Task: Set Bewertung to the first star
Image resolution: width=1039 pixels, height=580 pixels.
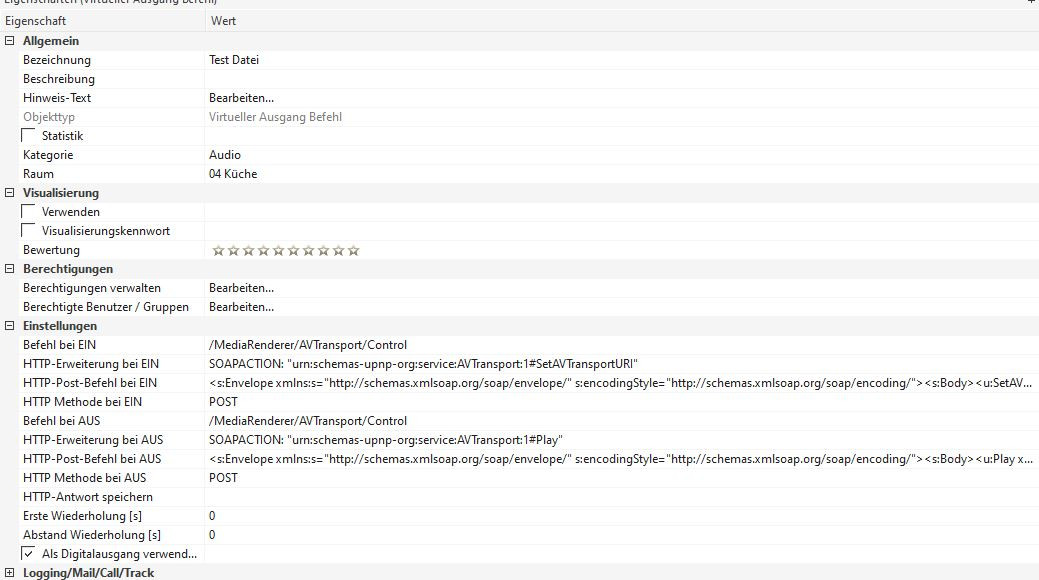Action: click(x=218, y=250)
